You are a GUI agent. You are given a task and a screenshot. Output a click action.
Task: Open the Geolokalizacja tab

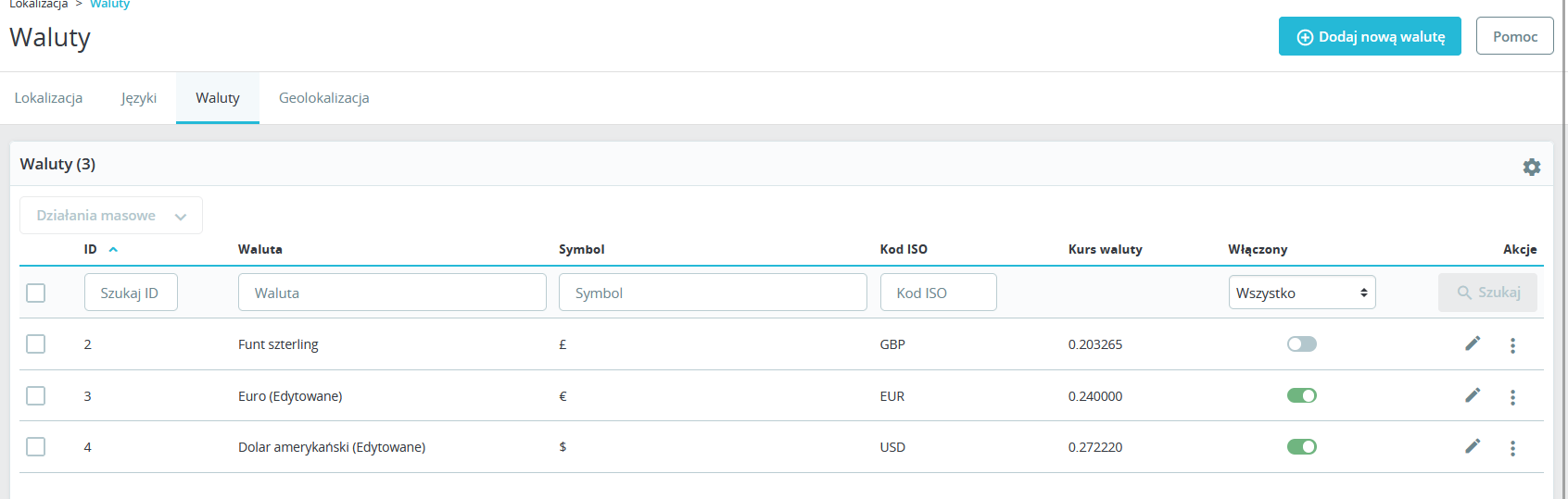click(323, 98)
